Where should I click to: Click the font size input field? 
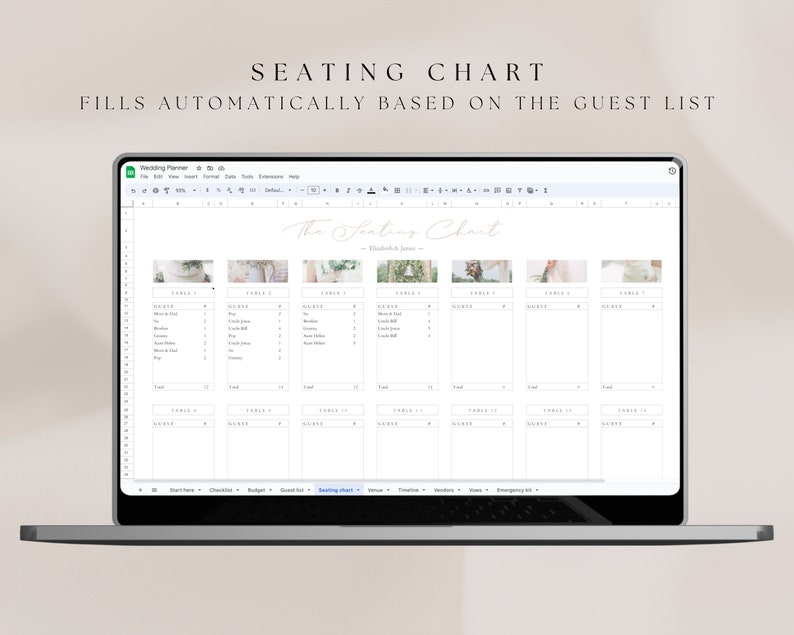[313, 191]
